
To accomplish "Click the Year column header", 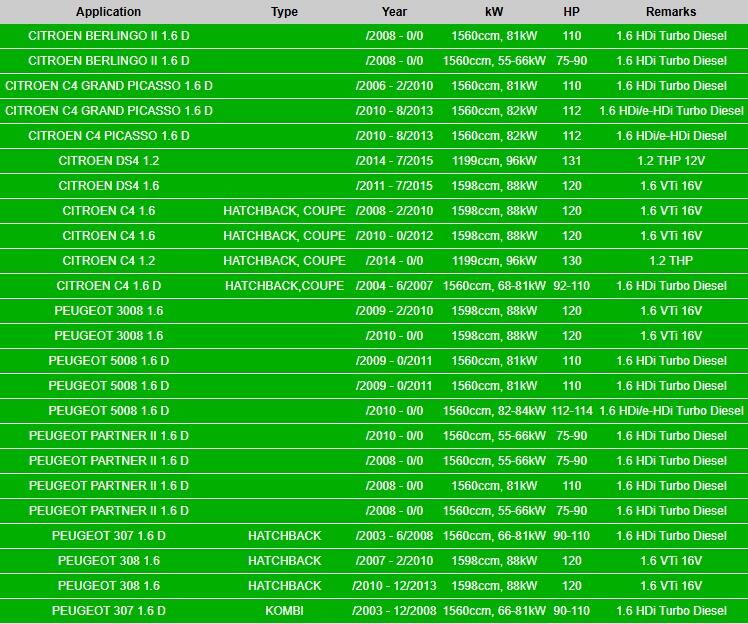I will tap(394, 12).
